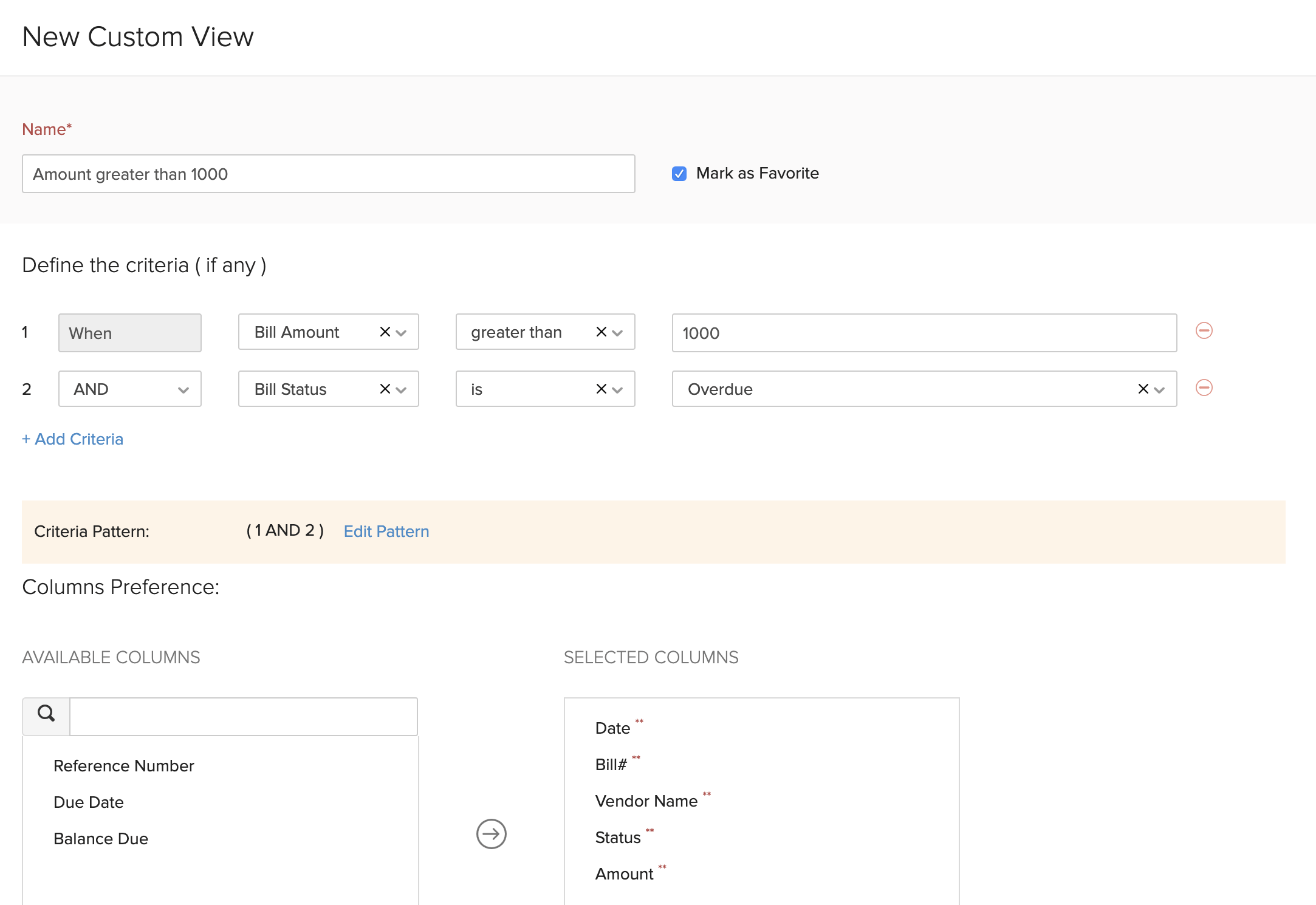Screen dimensions: 1316x905
Task: Toggle the Mark as Favorite checkbox
Action: coord(679,173)
